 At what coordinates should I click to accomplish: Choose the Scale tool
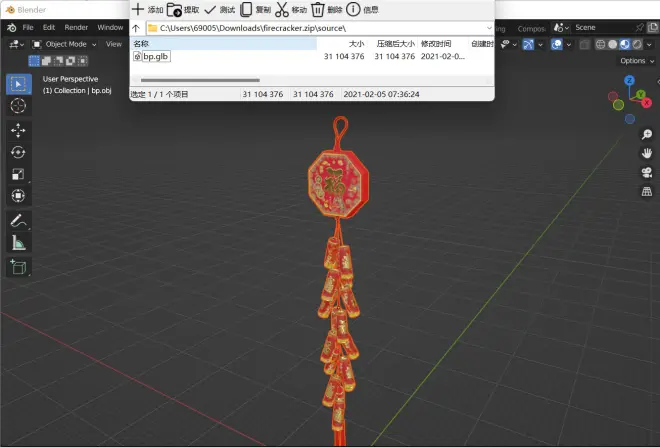18,174
